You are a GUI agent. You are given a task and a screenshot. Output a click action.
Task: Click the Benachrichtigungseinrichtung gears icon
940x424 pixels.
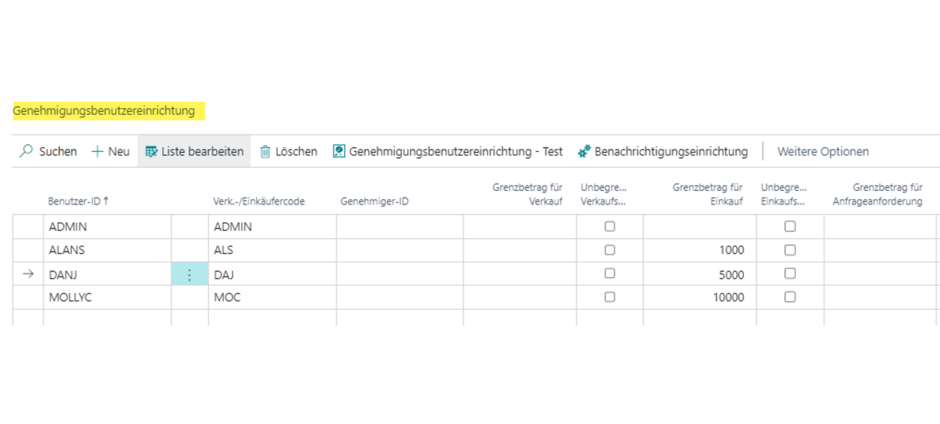[584, 152]
